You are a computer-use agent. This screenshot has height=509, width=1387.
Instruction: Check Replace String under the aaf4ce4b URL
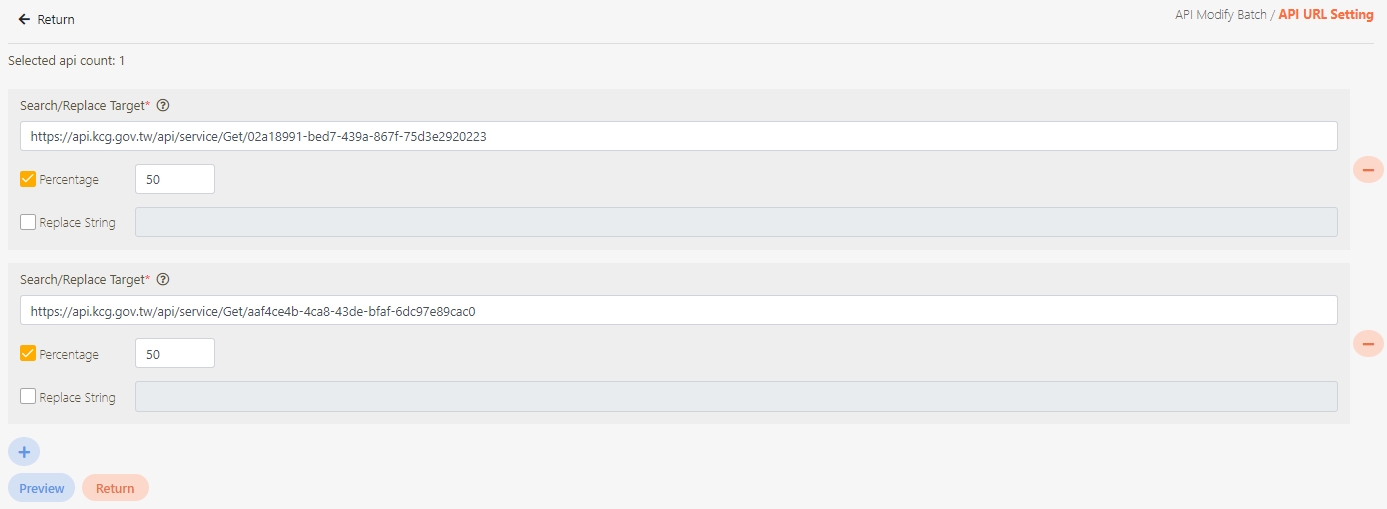[28, 397]
